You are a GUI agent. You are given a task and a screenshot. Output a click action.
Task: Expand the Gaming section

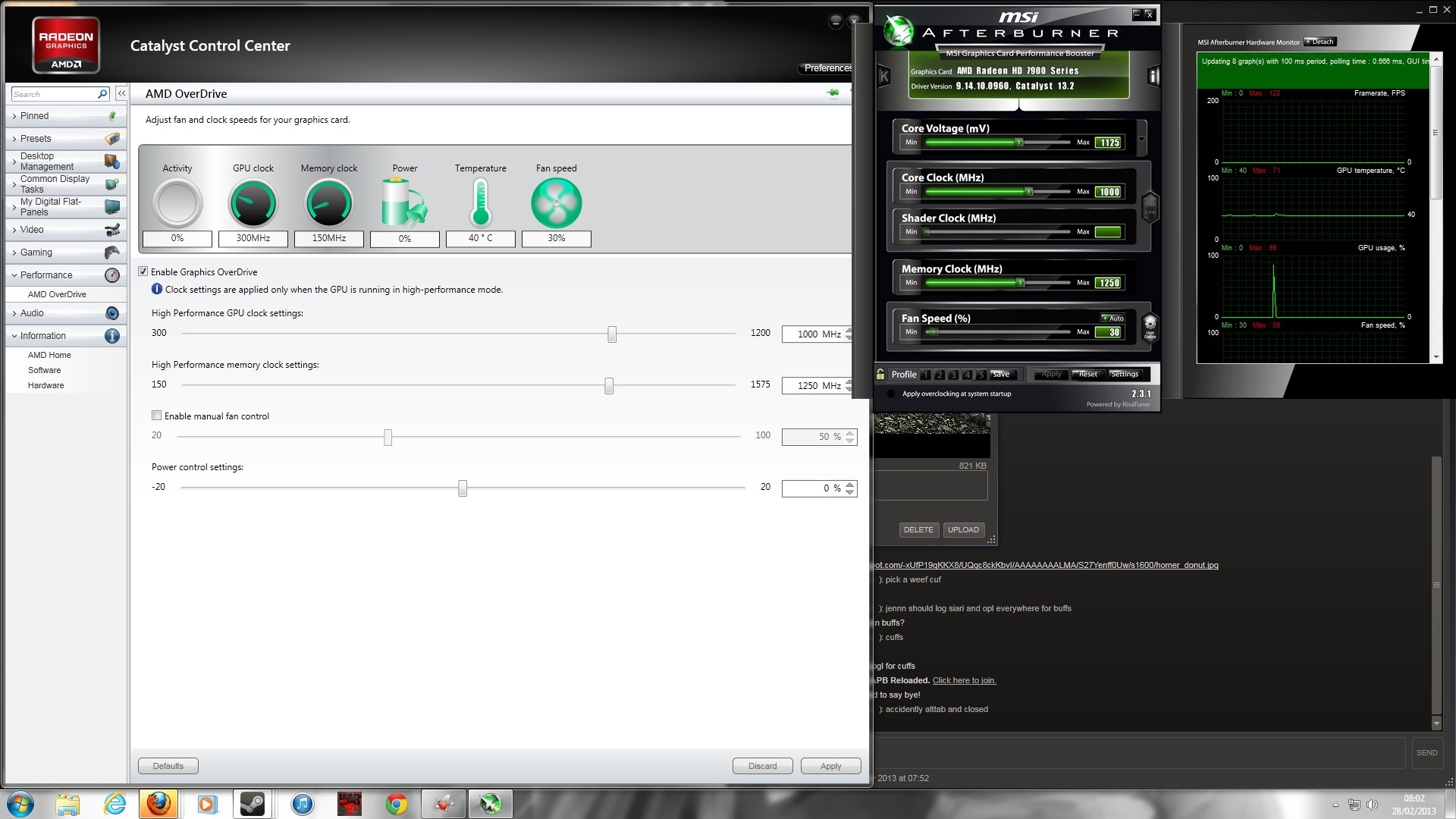tap(65, 253)
